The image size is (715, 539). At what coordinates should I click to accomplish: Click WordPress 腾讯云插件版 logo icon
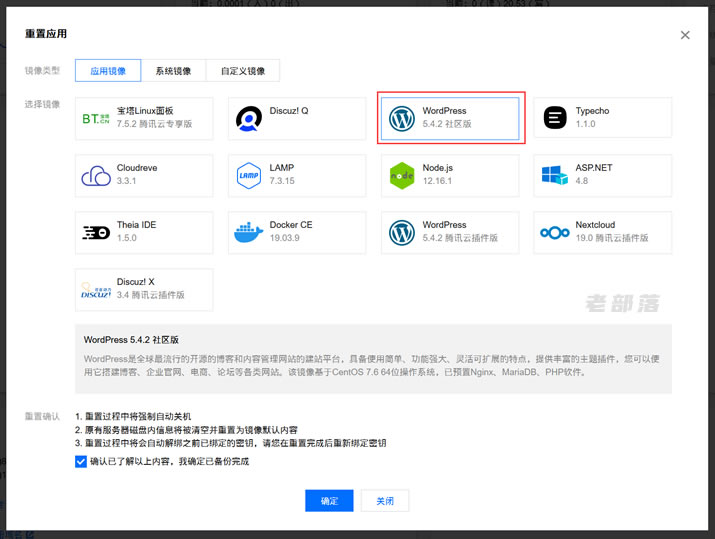click(402, 233)
